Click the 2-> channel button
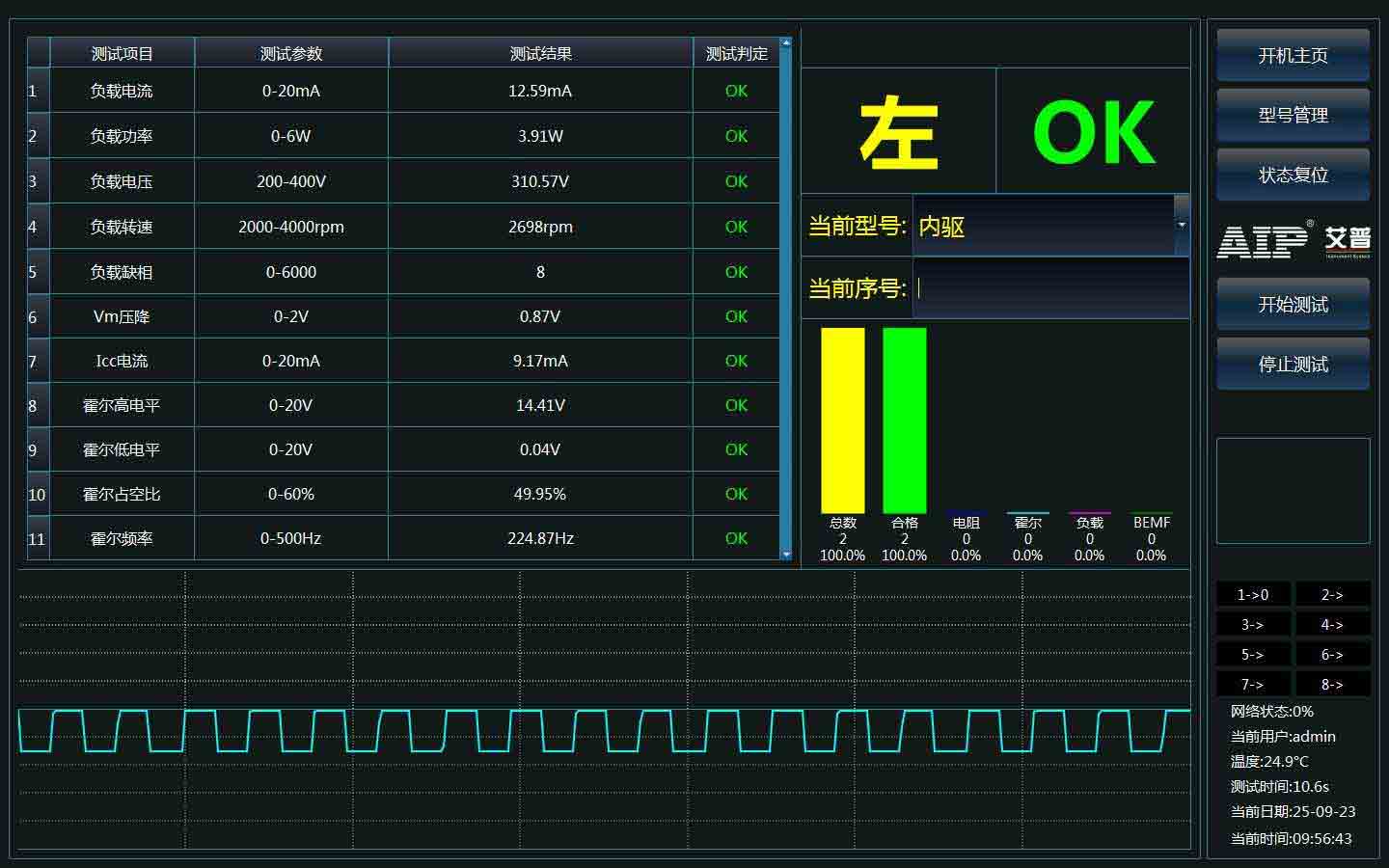 pyautogui.click(x=1332, y=594)
